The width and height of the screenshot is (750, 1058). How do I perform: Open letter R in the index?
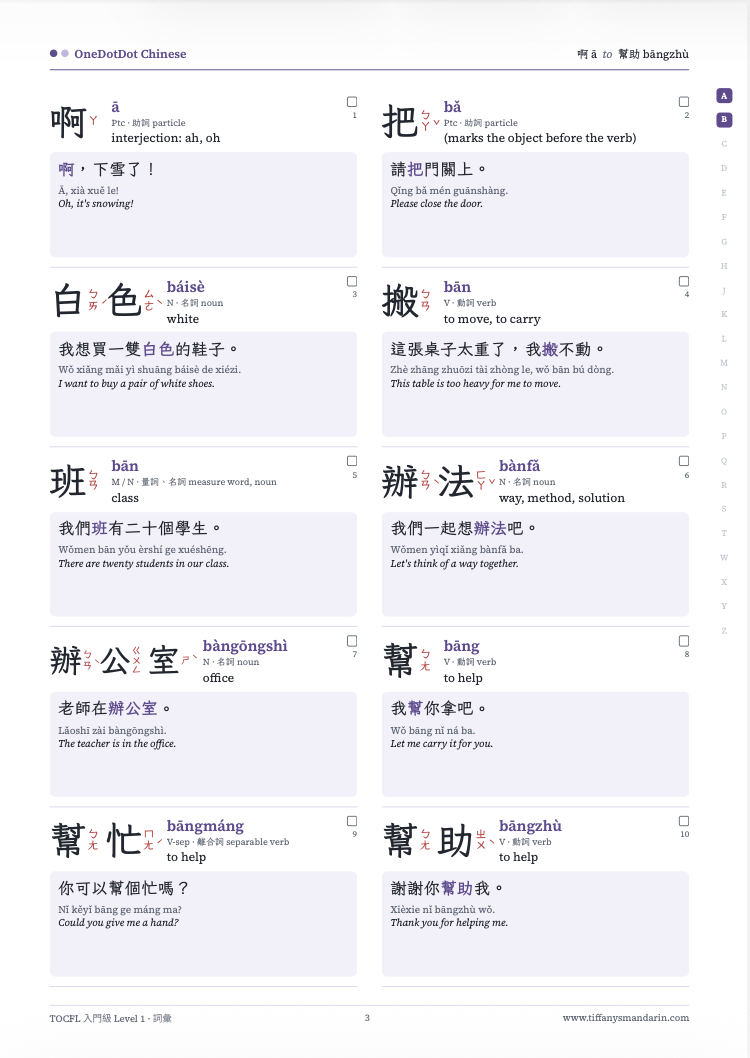click(x=724, y=485)
